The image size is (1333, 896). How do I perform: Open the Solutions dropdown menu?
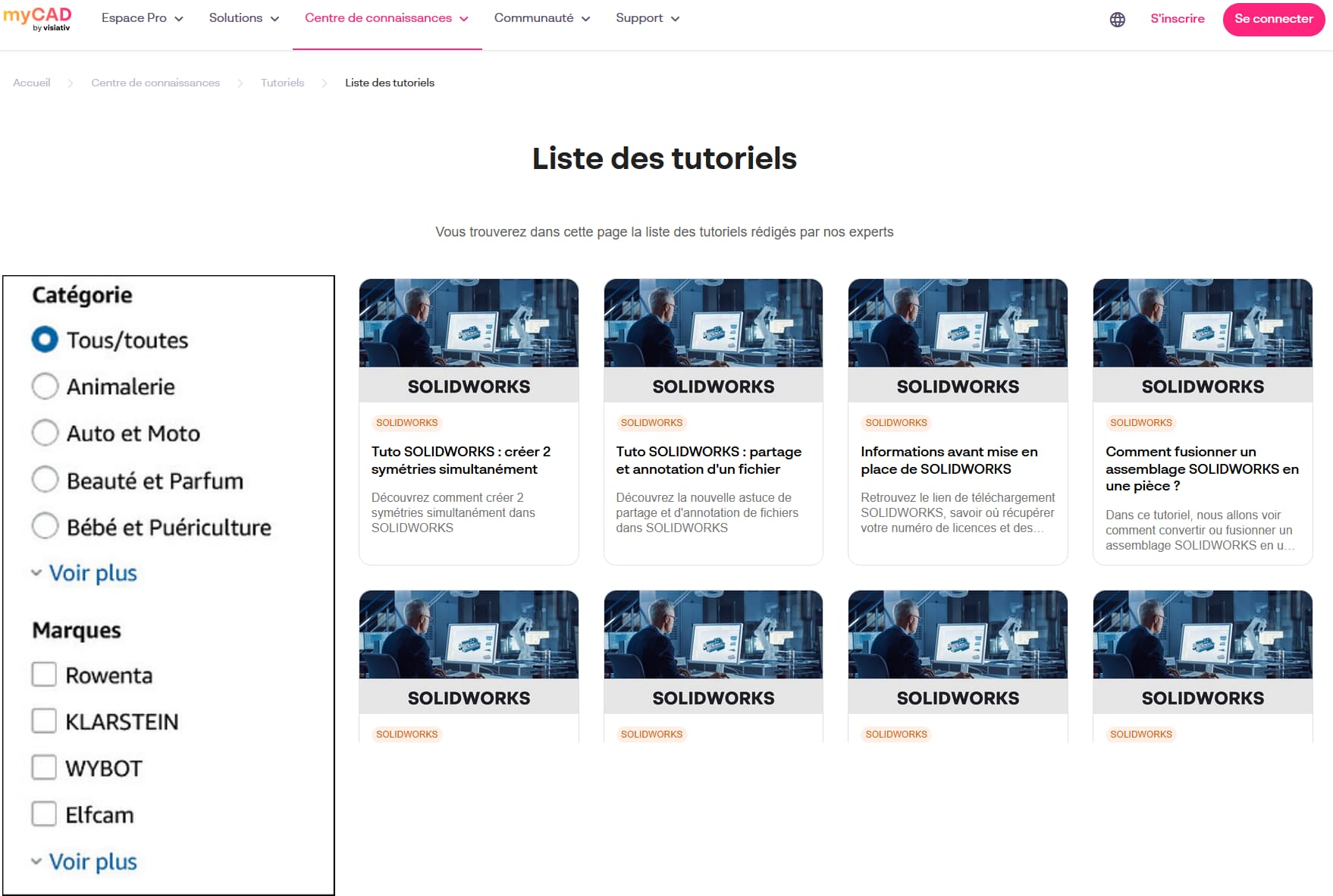click(243, 18)
